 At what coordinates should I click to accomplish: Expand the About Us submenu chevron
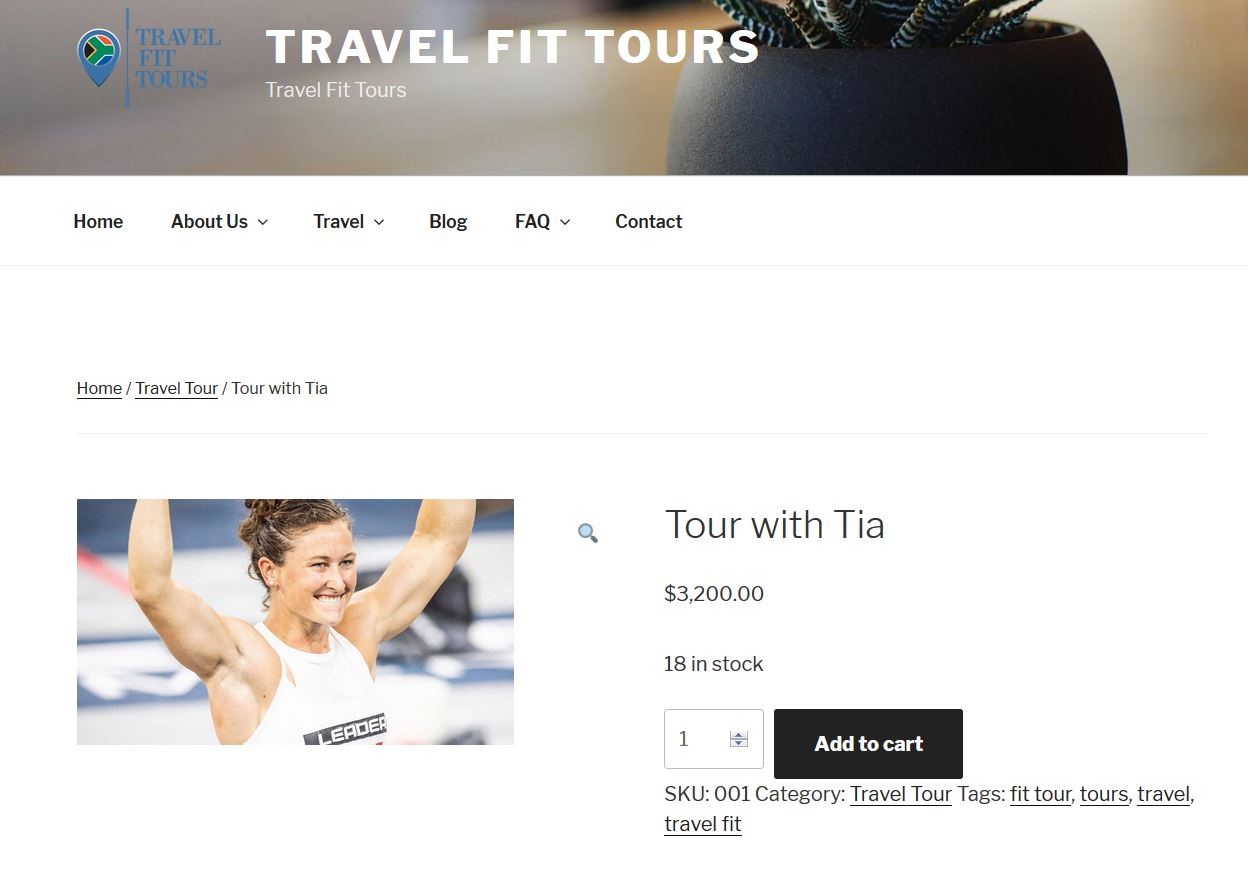pyautogui.click(x=263, y=222)
